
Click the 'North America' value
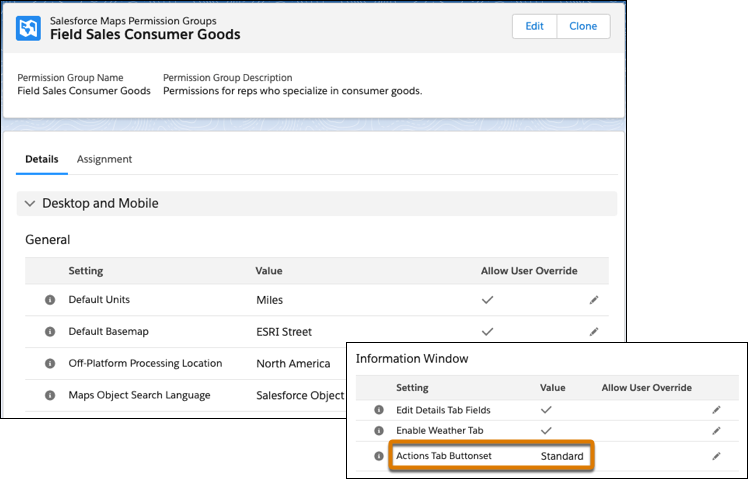293,363
